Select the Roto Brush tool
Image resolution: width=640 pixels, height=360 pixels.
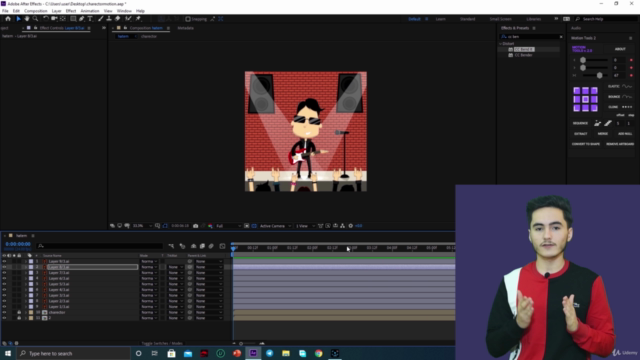click(x=128, y=19)
